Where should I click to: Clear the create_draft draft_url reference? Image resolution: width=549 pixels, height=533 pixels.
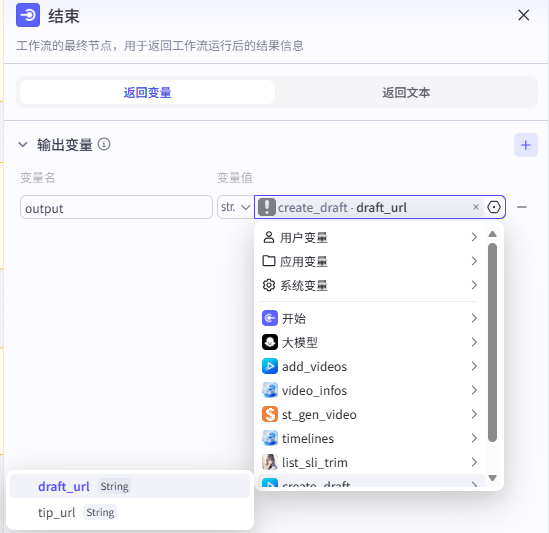pos(475,207)
